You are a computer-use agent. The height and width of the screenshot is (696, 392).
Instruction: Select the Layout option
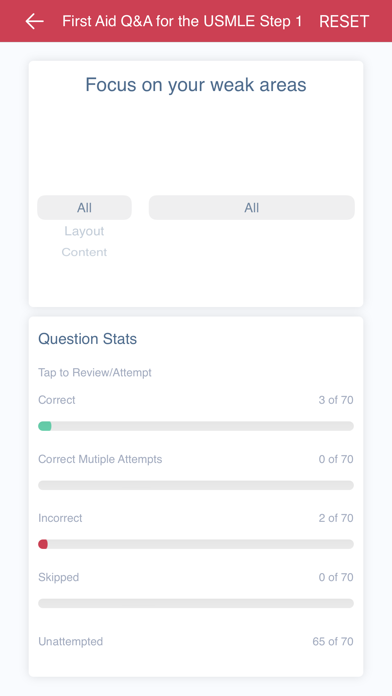84,231
